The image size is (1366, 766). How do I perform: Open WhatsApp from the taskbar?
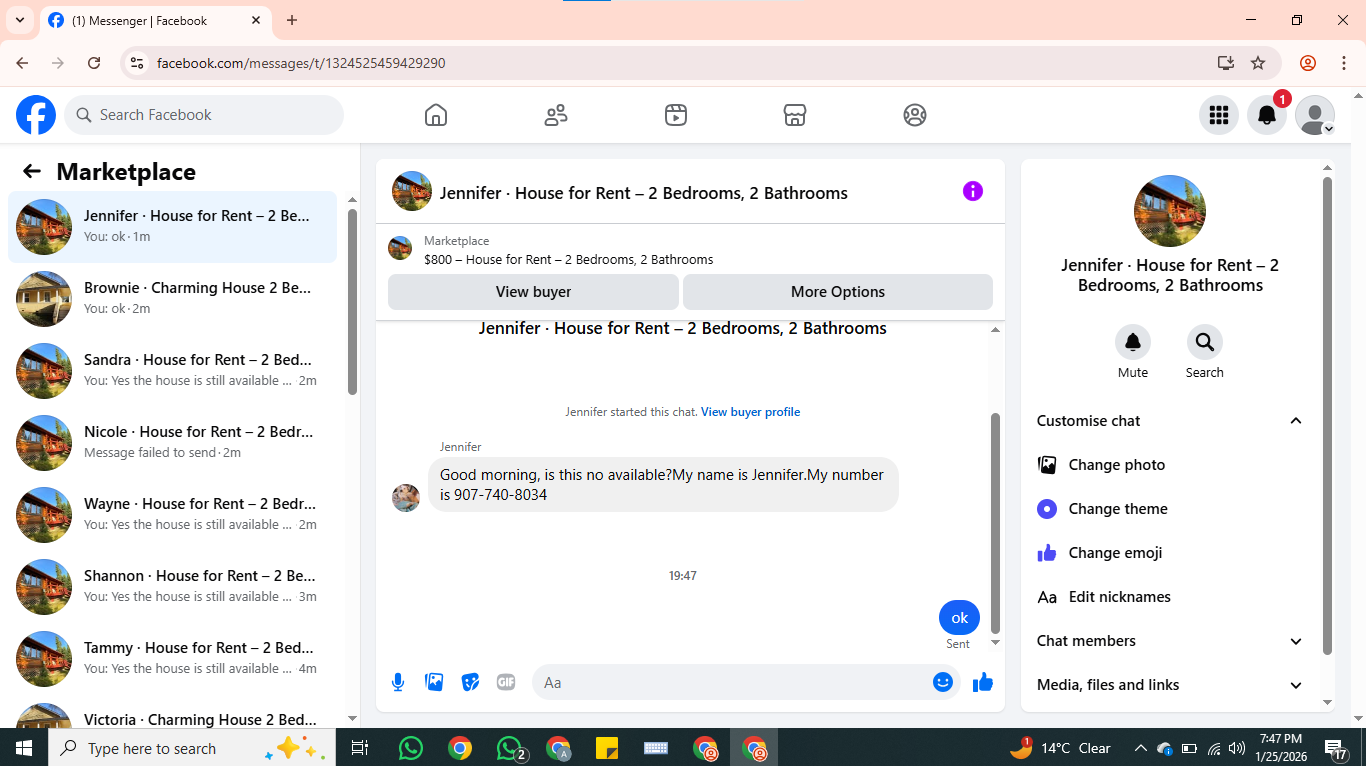coord(410,748)
